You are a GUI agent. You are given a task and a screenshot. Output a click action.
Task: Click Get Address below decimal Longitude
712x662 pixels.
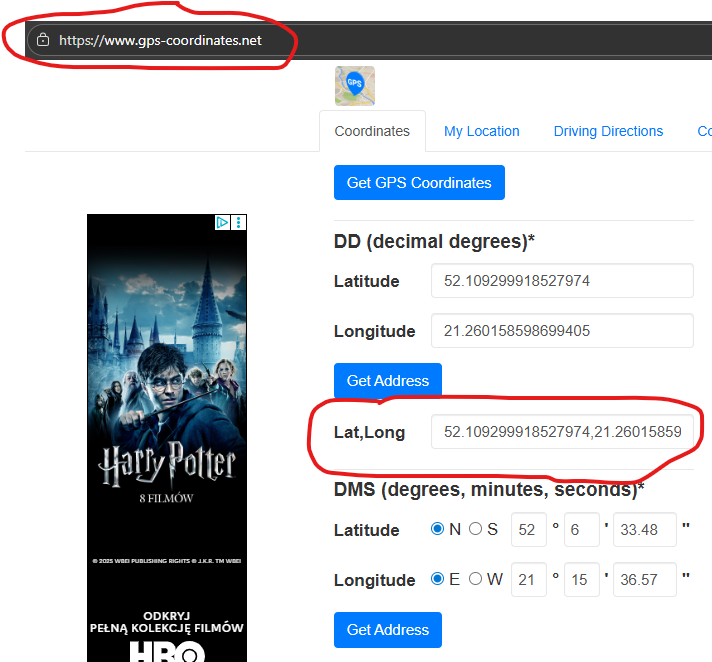pyautogui.click(x=387, y=381)
